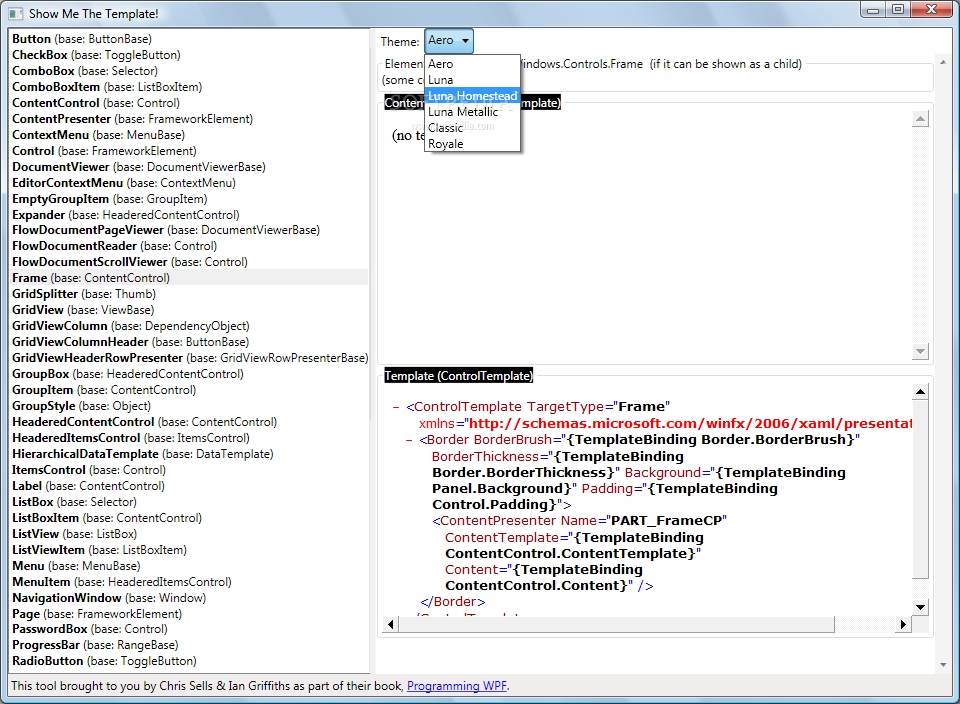
Task: Select ContentControl in the control list
Action: (190, 103)
